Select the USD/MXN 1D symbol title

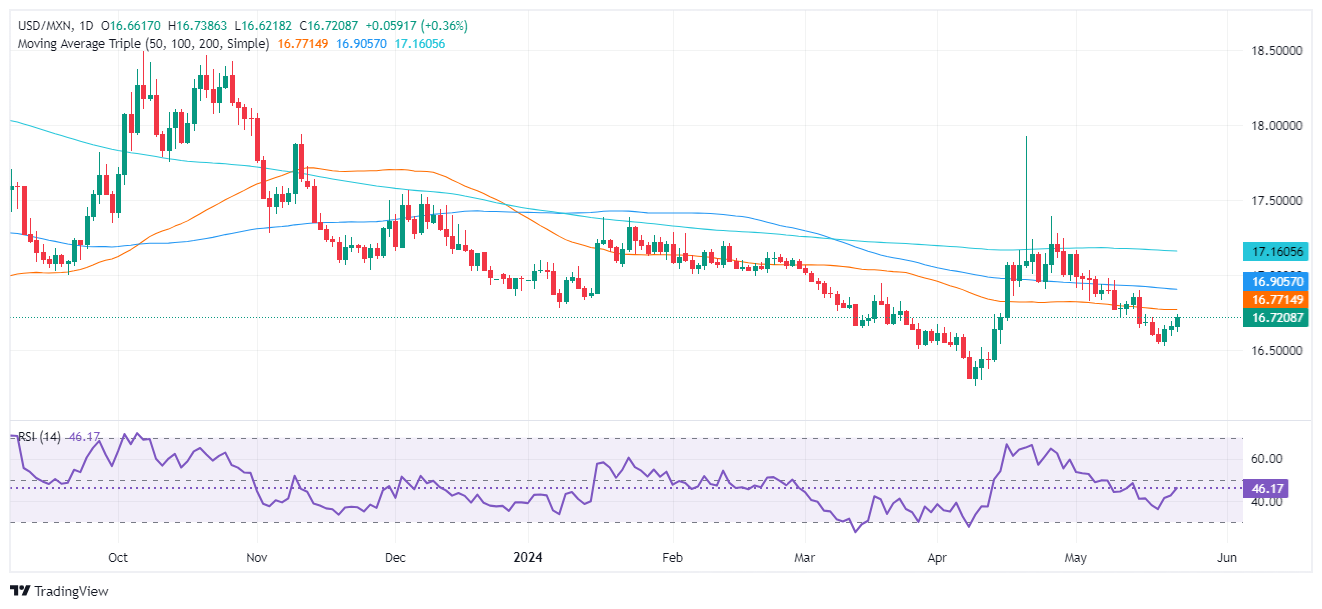click(50, 25)
